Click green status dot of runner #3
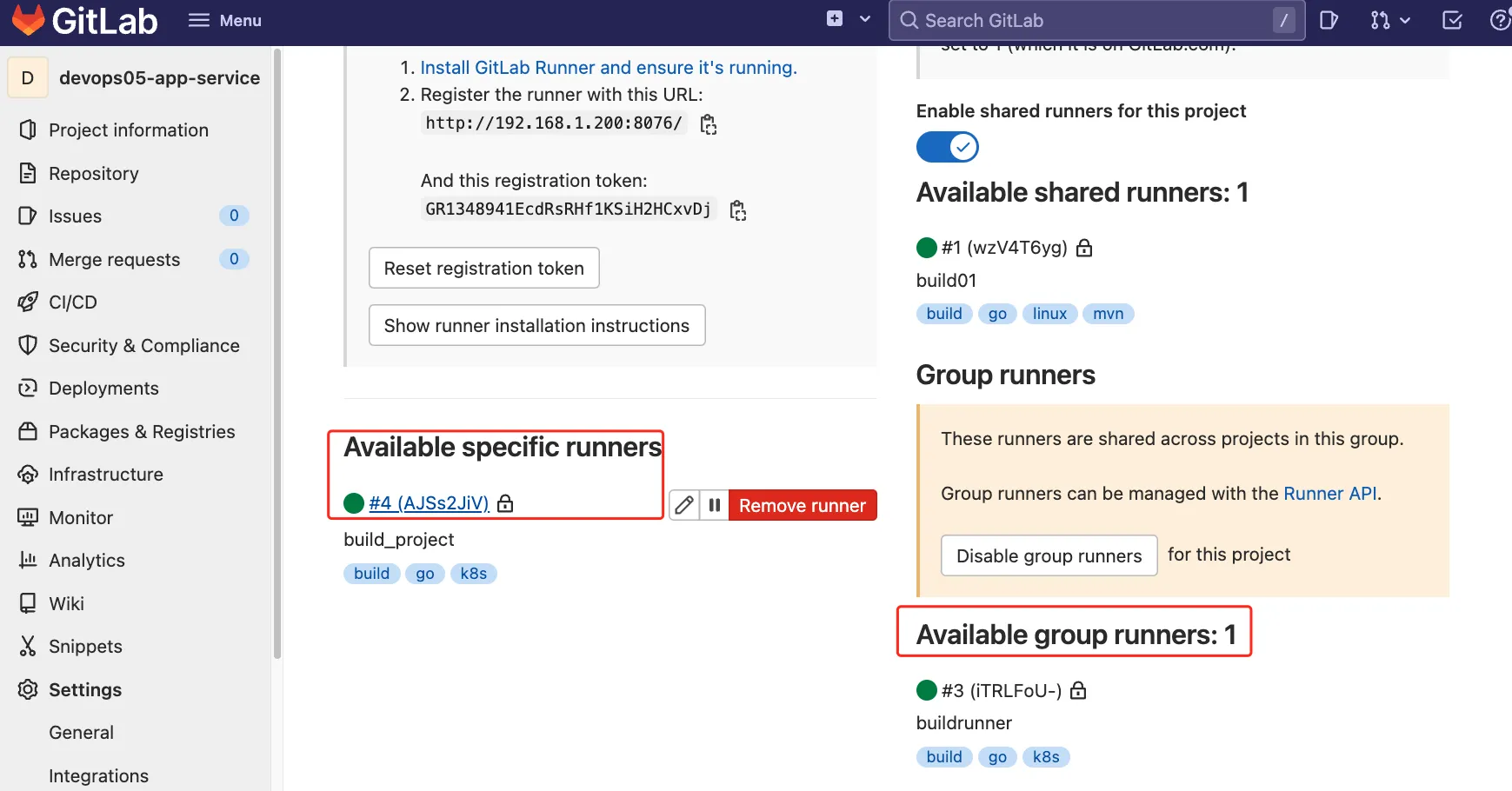 [x=927, y=690]
